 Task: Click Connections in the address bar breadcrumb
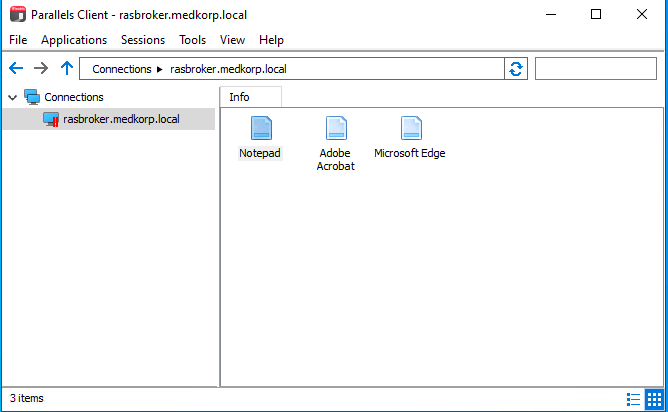(122, 69)
